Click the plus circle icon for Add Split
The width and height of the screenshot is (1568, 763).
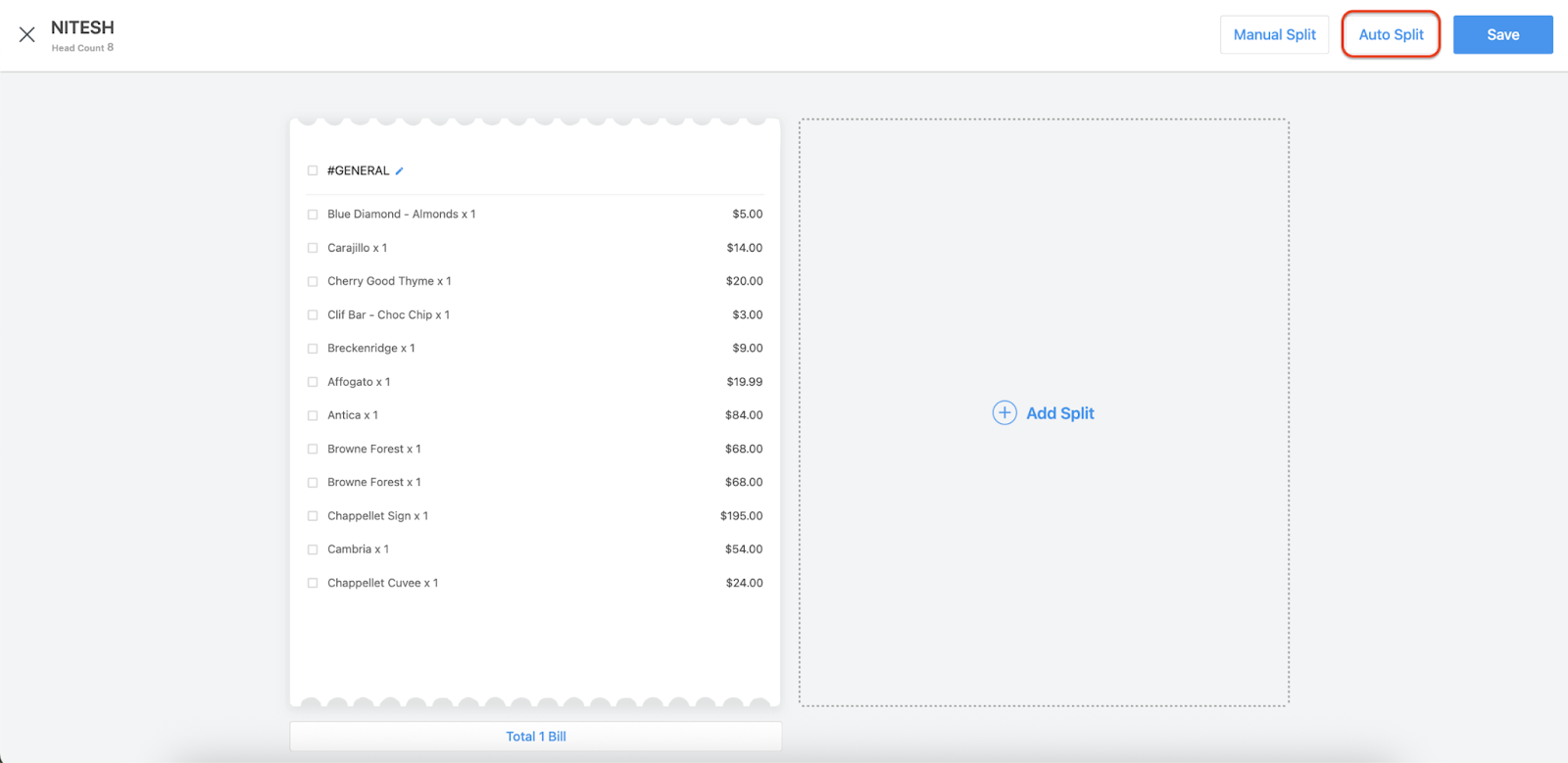[1004, 413]
